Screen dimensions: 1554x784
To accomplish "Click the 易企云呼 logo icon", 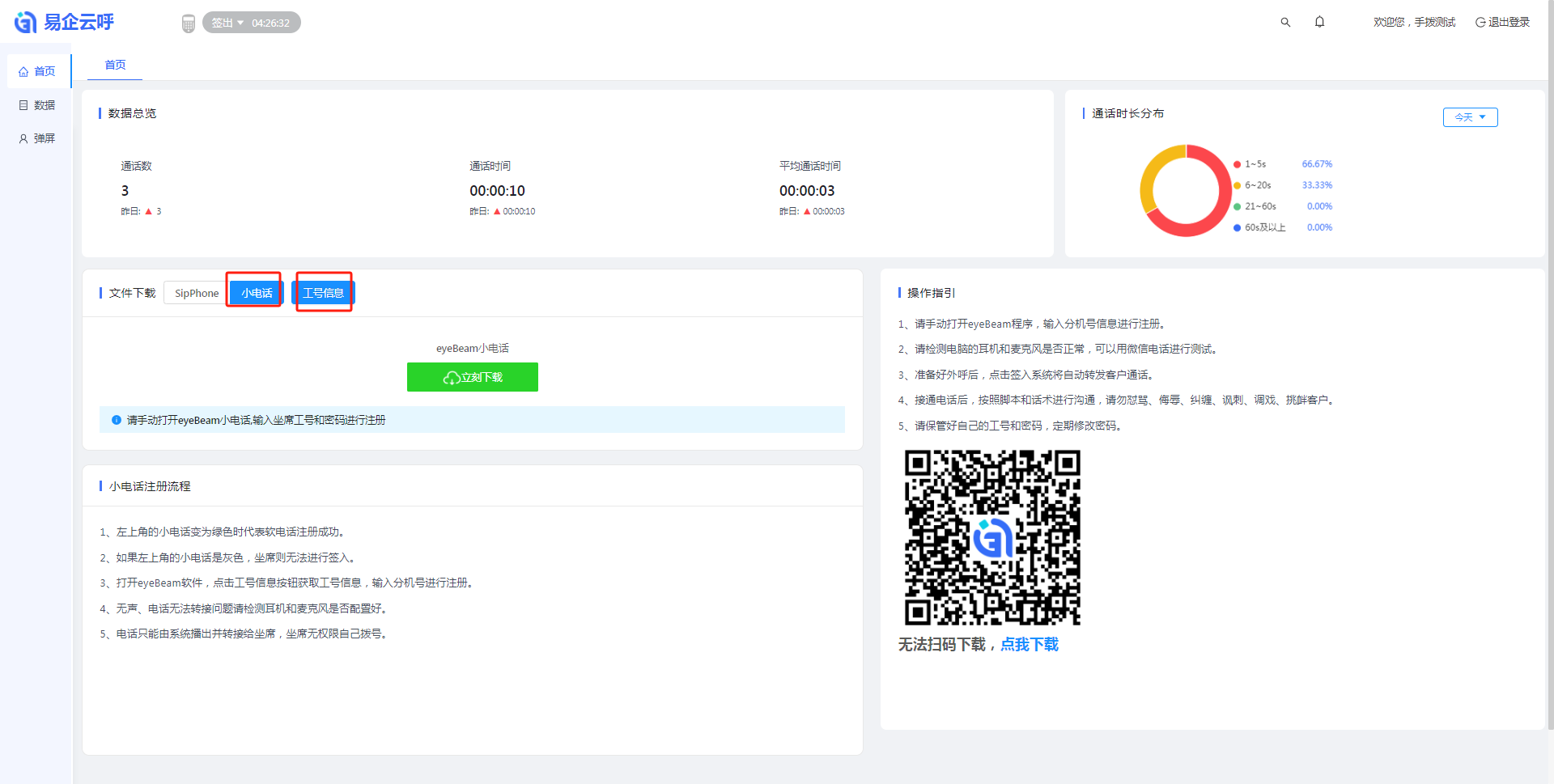I will [x=26, y=23].
